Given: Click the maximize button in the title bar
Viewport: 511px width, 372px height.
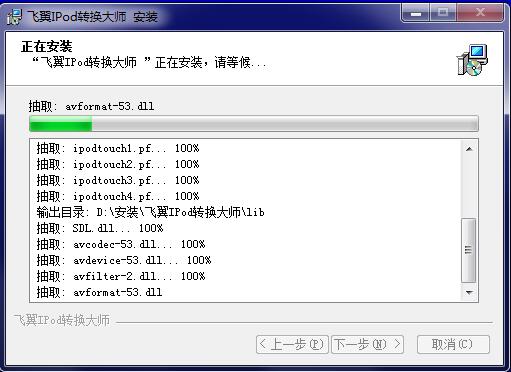Looking at the screenshot, I should [443, 13].
